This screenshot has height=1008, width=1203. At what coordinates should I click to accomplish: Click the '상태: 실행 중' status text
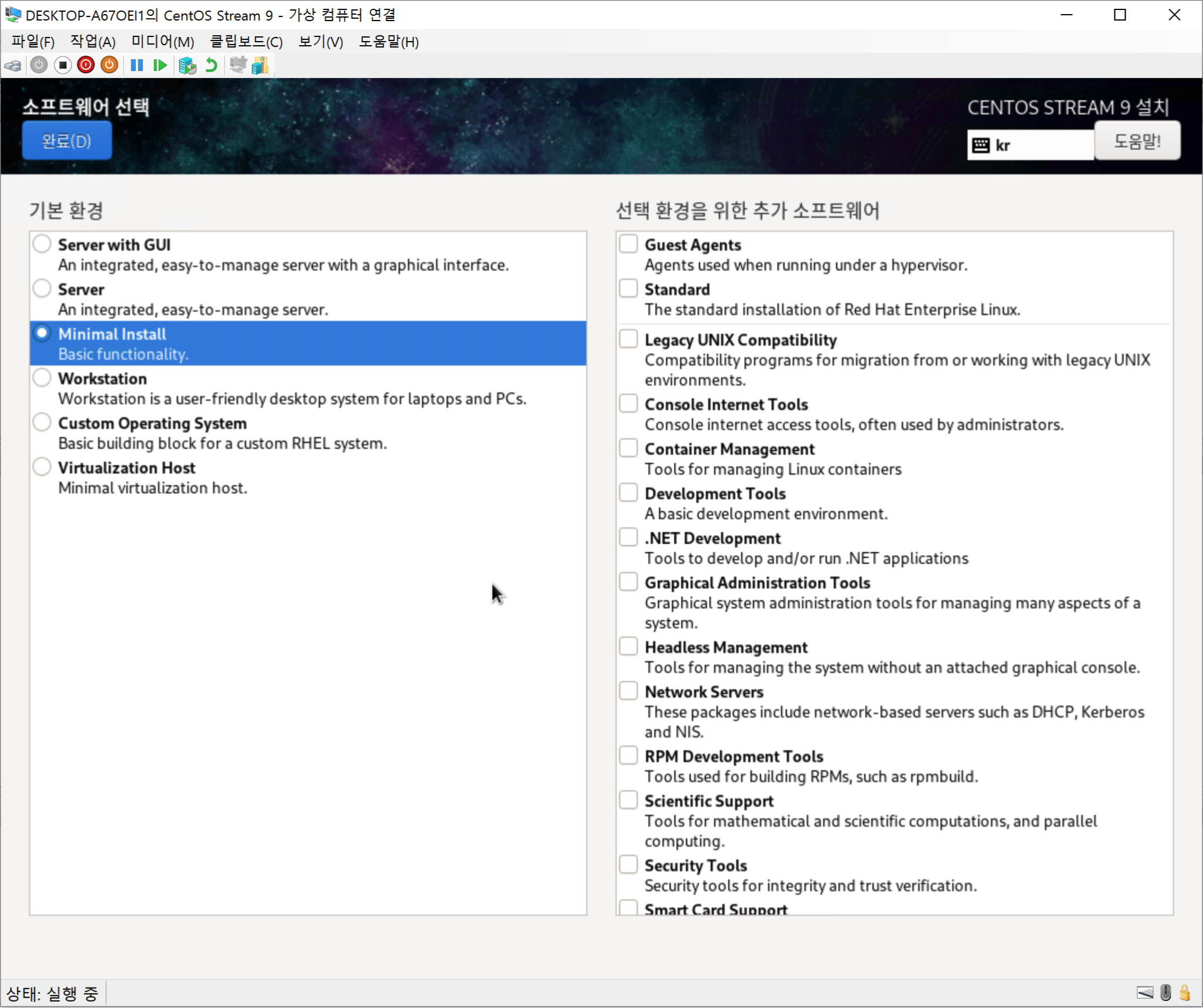[53, 993]
